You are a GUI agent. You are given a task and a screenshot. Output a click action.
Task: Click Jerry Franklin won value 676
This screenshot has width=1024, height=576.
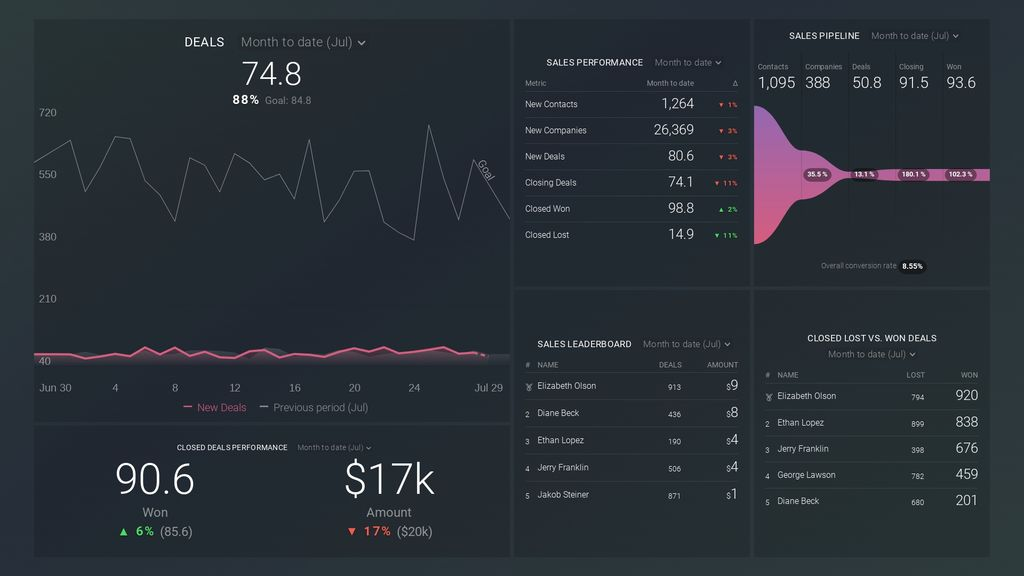coord(967,449)
